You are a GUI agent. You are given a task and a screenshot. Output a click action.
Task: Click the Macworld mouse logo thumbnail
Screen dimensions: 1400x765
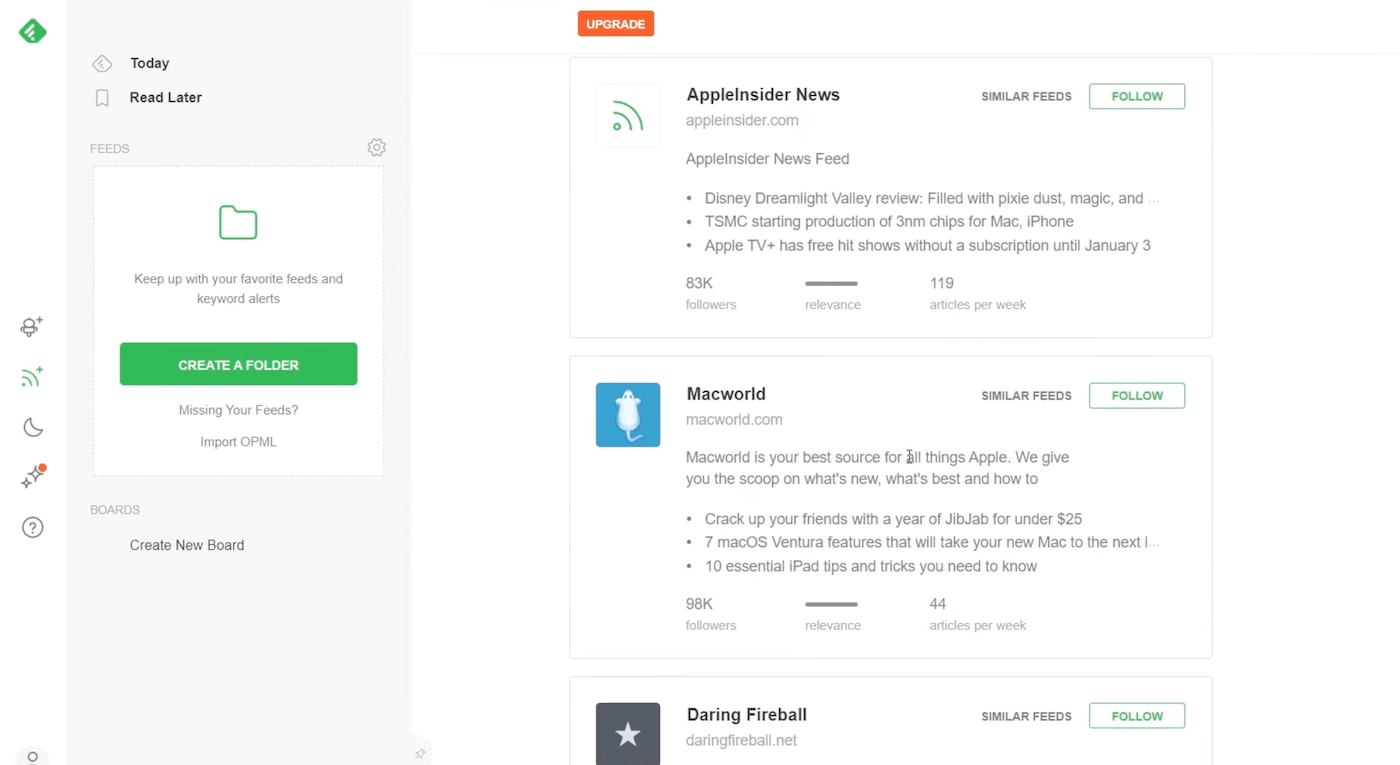628,415
